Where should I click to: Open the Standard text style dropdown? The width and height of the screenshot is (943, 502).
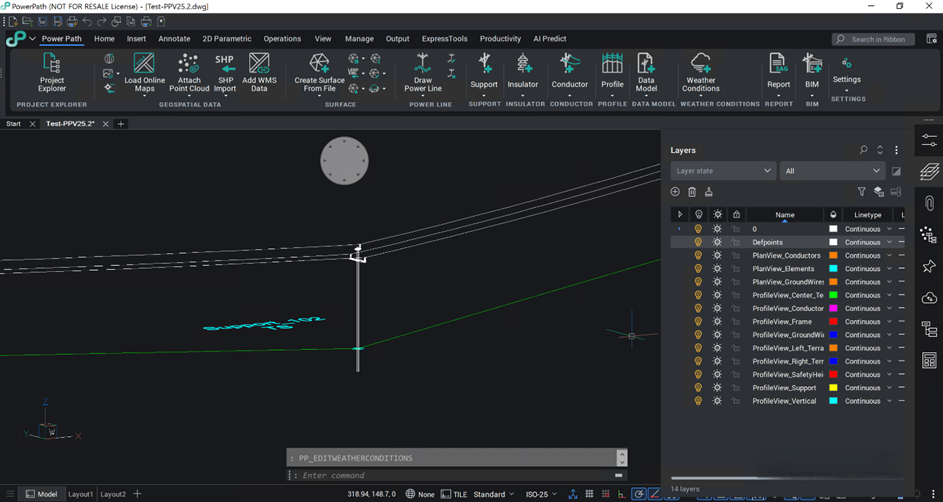click(x=494, y=494)
